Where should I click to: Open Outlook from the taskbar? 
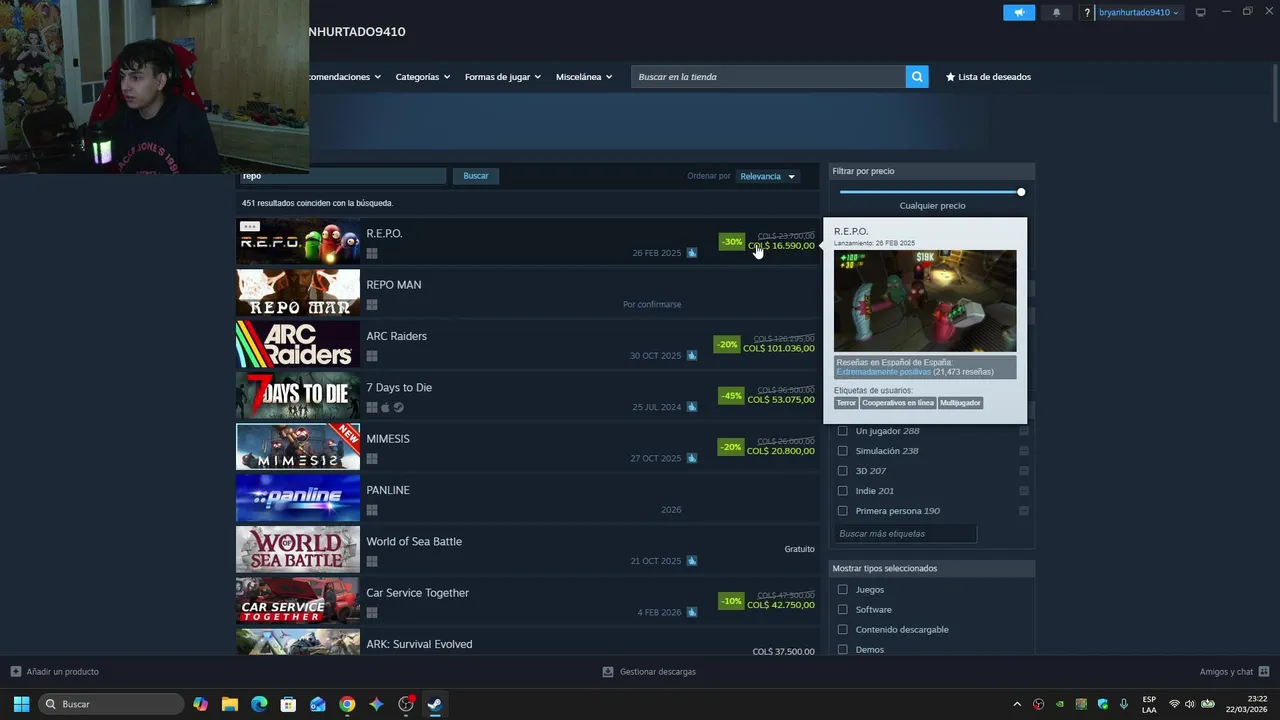pyautogui.click(x=318, y=704)
